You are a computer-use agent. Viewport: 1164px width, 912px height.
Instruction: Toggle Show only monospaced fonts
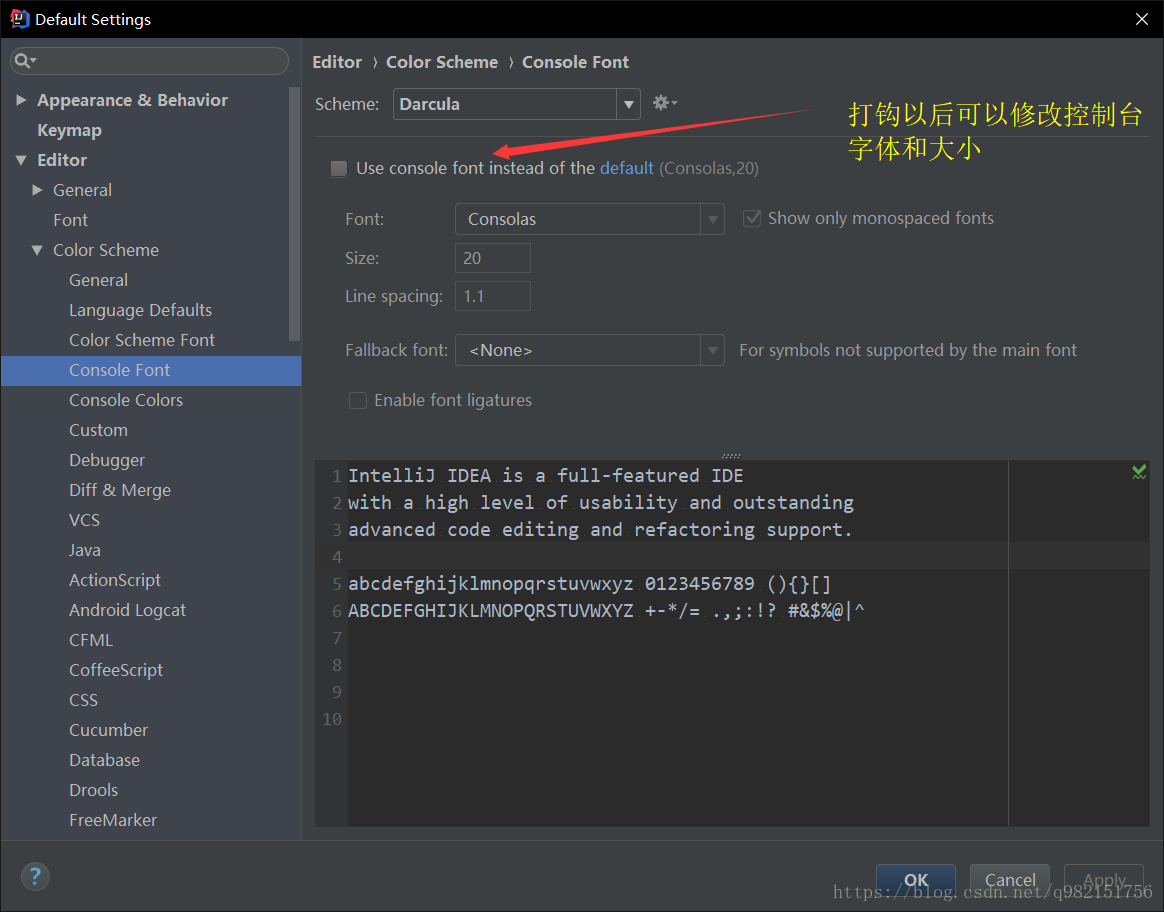tap(752, 218)
